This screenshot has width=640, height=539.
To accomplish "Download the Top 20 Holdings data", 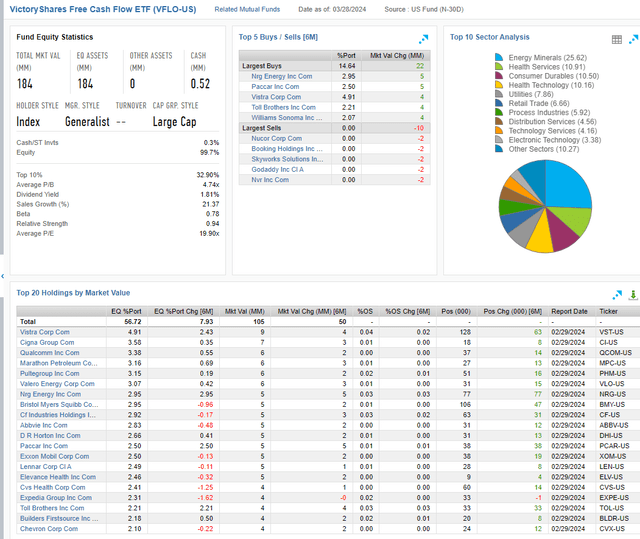I will click(x=631, y=295).
